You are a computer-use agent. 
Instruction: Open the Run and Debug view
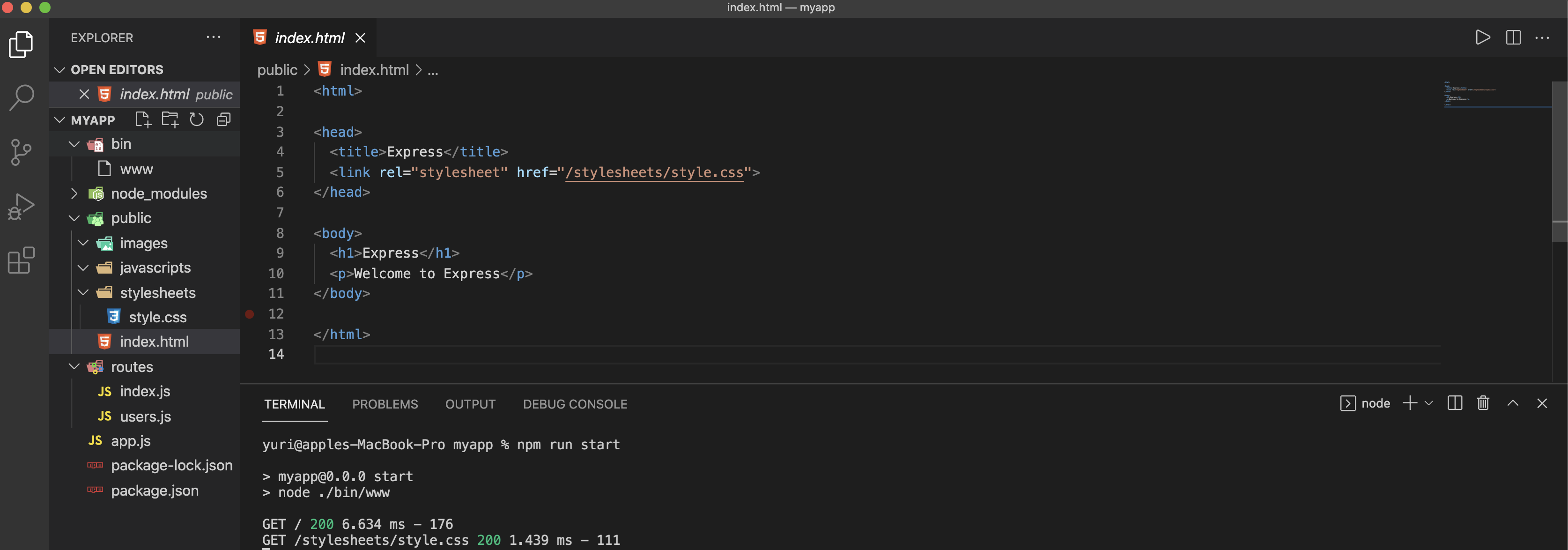(x=21, y=207)
